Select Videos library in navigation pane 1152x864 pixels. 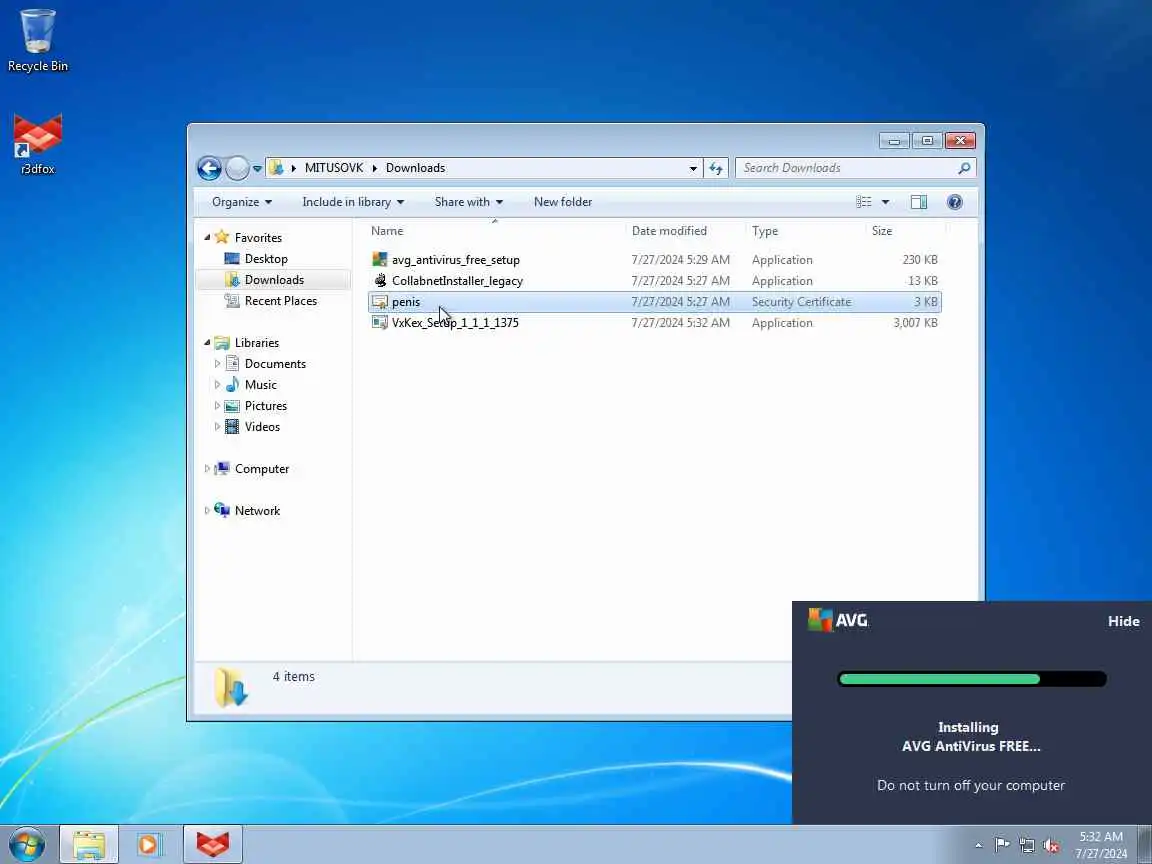tap(262, 427)
